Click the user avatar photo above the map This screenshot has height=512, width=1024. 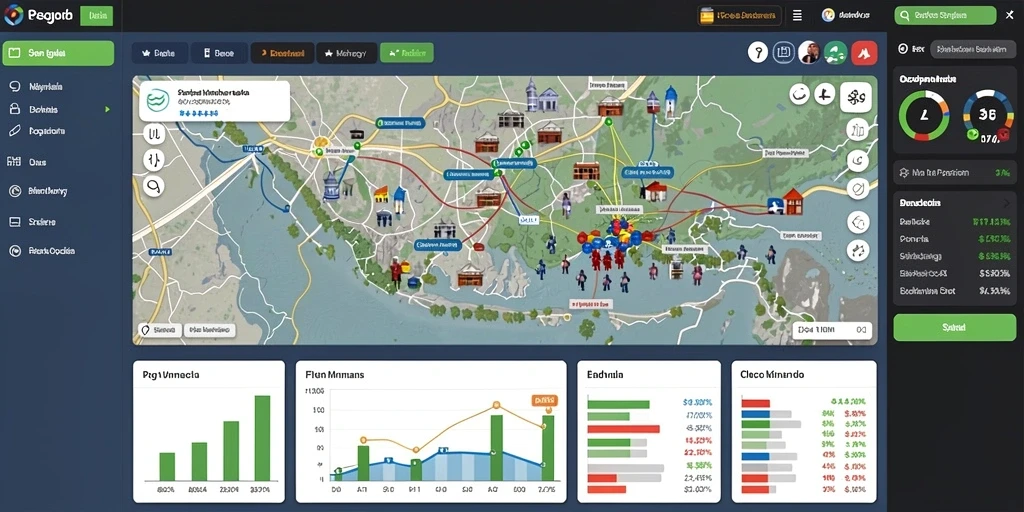click(x=809, y=52)
